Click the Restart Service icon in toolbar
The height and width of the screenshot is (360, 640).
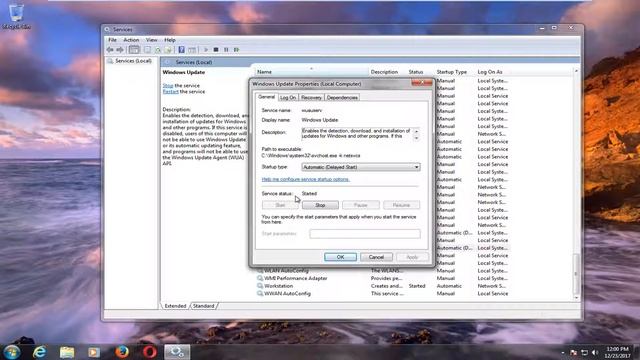click(x=237, y=50)
